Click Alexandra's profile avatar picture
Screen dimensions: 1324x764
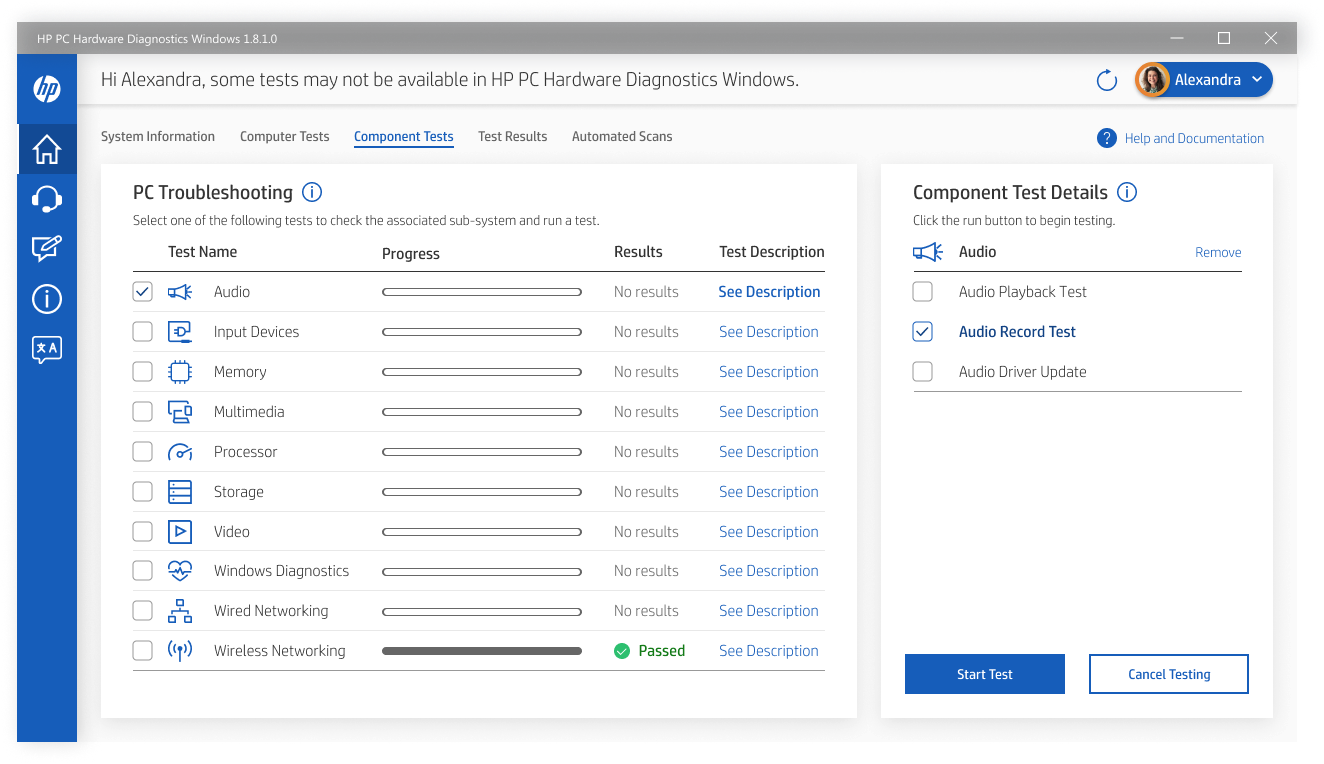point(1153,80)
